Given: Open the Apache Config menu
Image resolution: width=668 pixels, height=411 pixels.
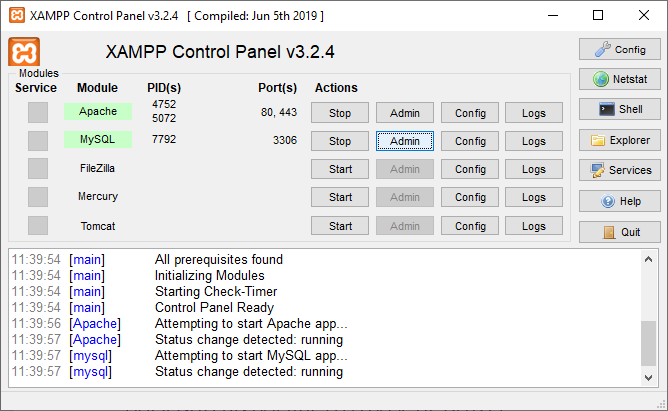Looking at the screenshot, I should (470, 113).
